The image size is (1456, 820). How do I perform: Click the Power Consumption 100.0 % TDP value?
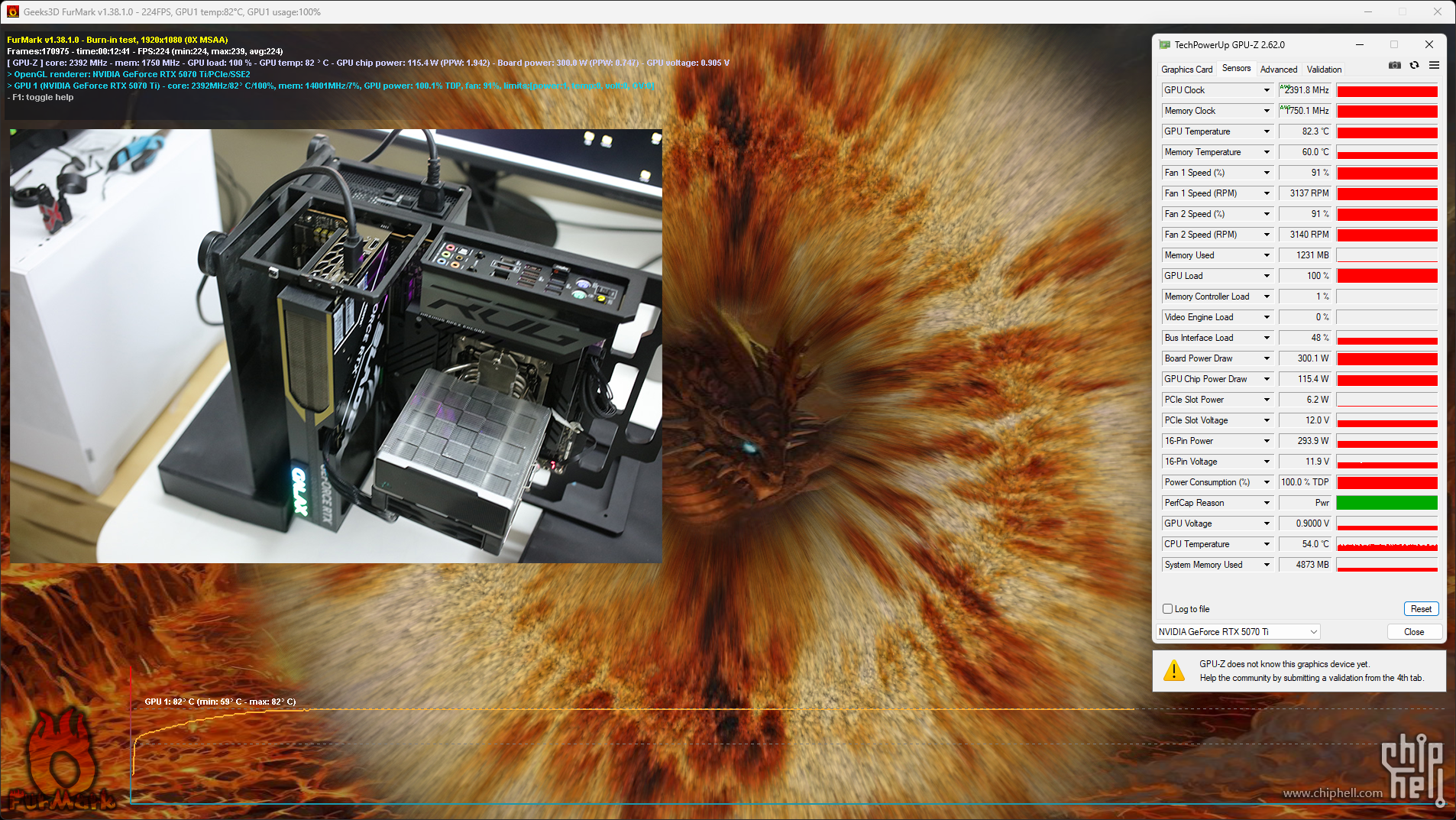[x=1305, y=482]
